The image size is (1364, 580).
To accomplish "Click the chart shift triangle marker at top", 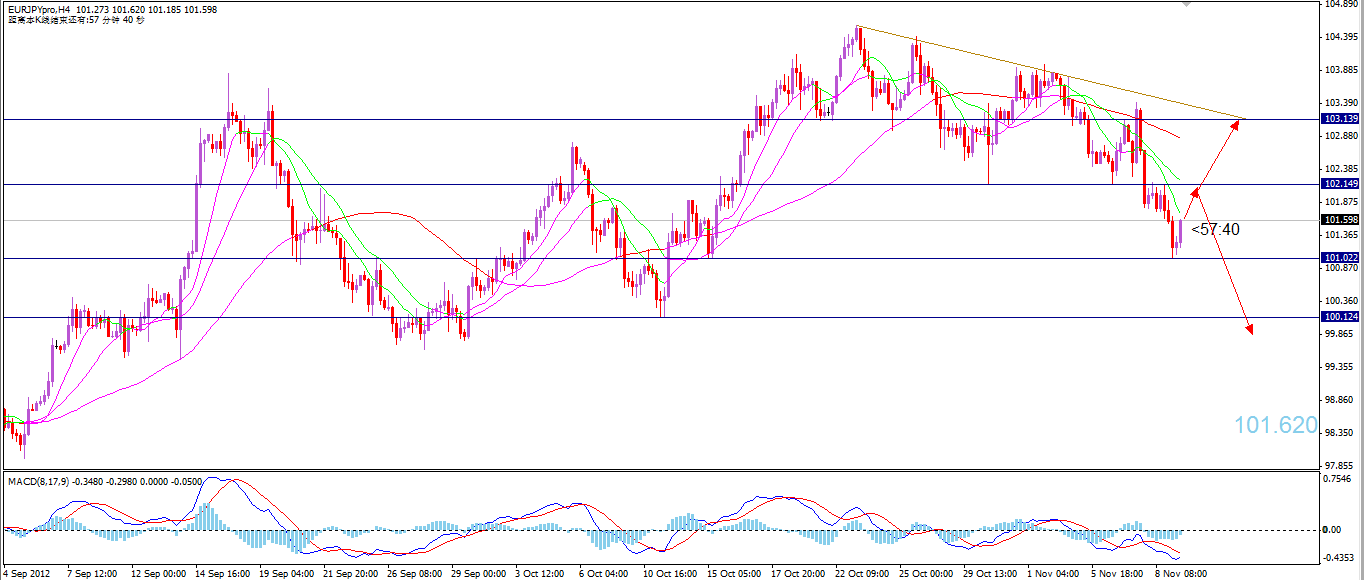I will click(1186, 5).
